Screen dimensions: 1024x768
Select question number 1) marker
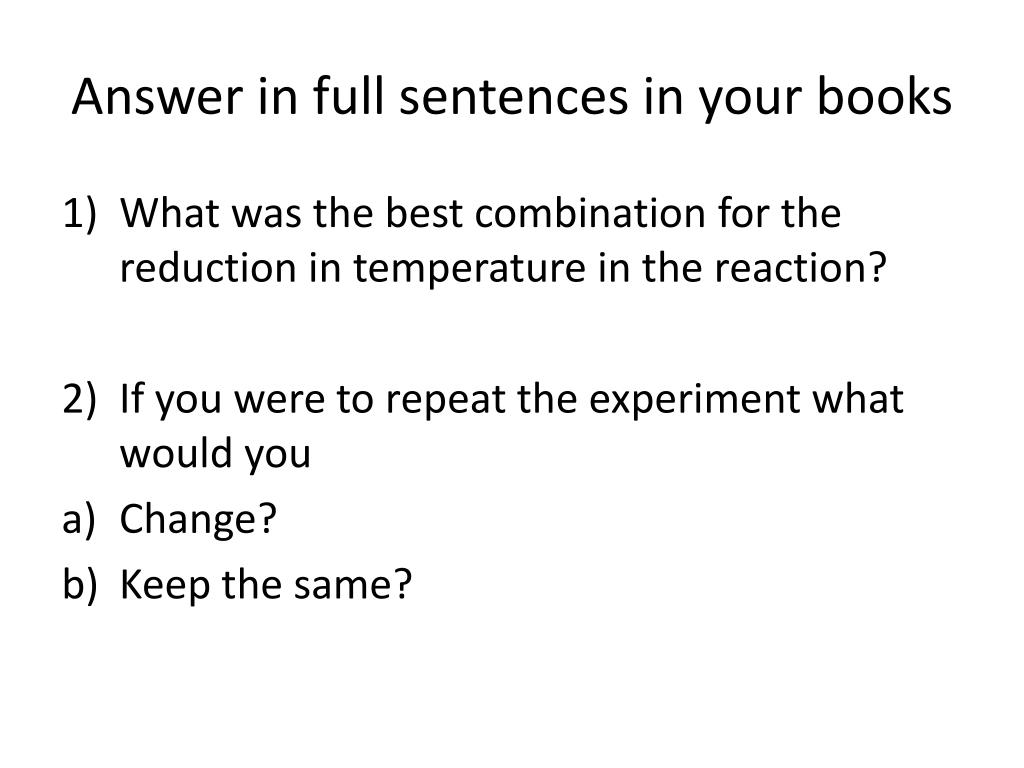point(80,214)
